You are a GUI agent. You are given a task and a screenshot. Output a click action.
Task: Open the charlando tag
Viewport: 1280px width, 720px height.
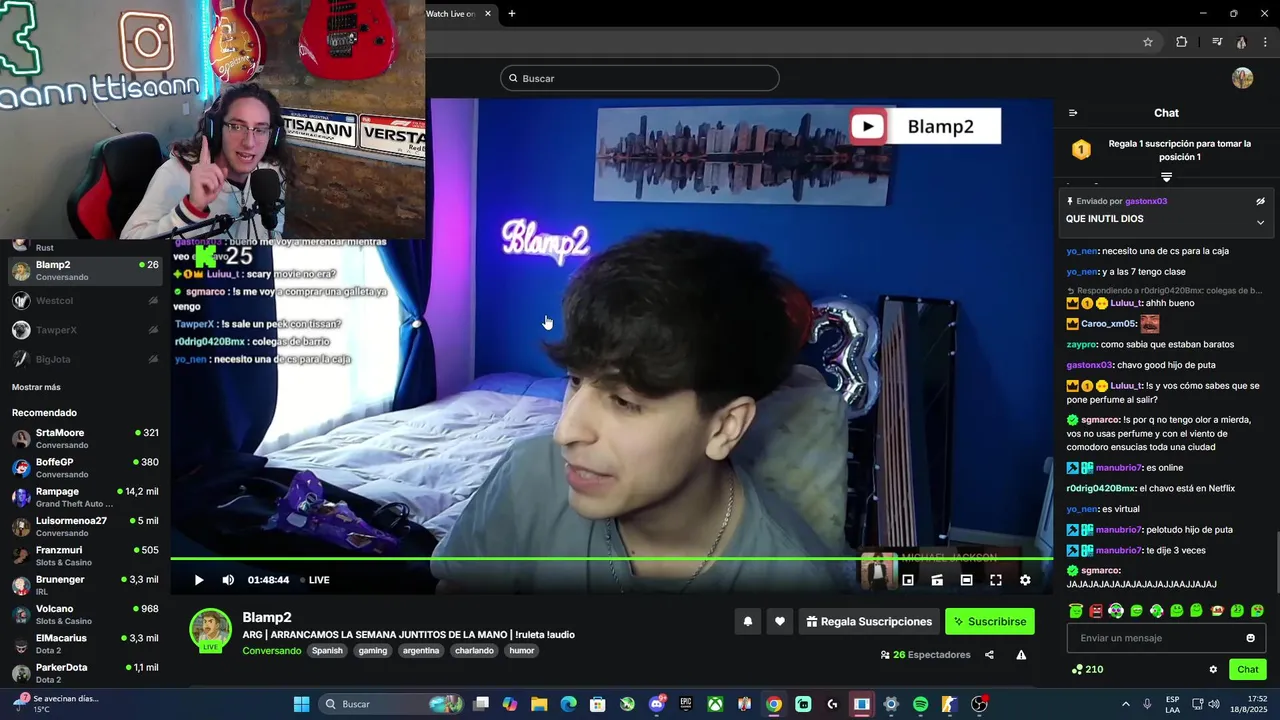pos(474,651)
